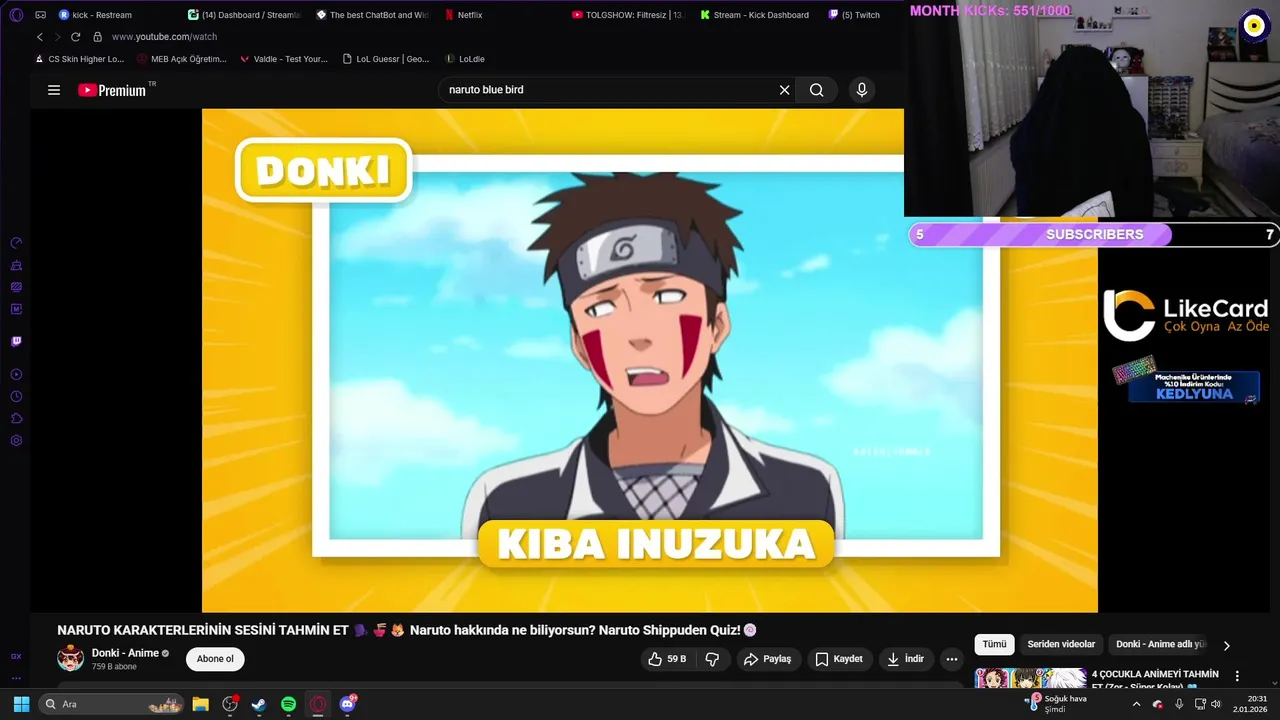The width and height of the screenshot is (1280, 720).
Task: Open the settings gear in Opera sidebar
Action: click(16, 441)
